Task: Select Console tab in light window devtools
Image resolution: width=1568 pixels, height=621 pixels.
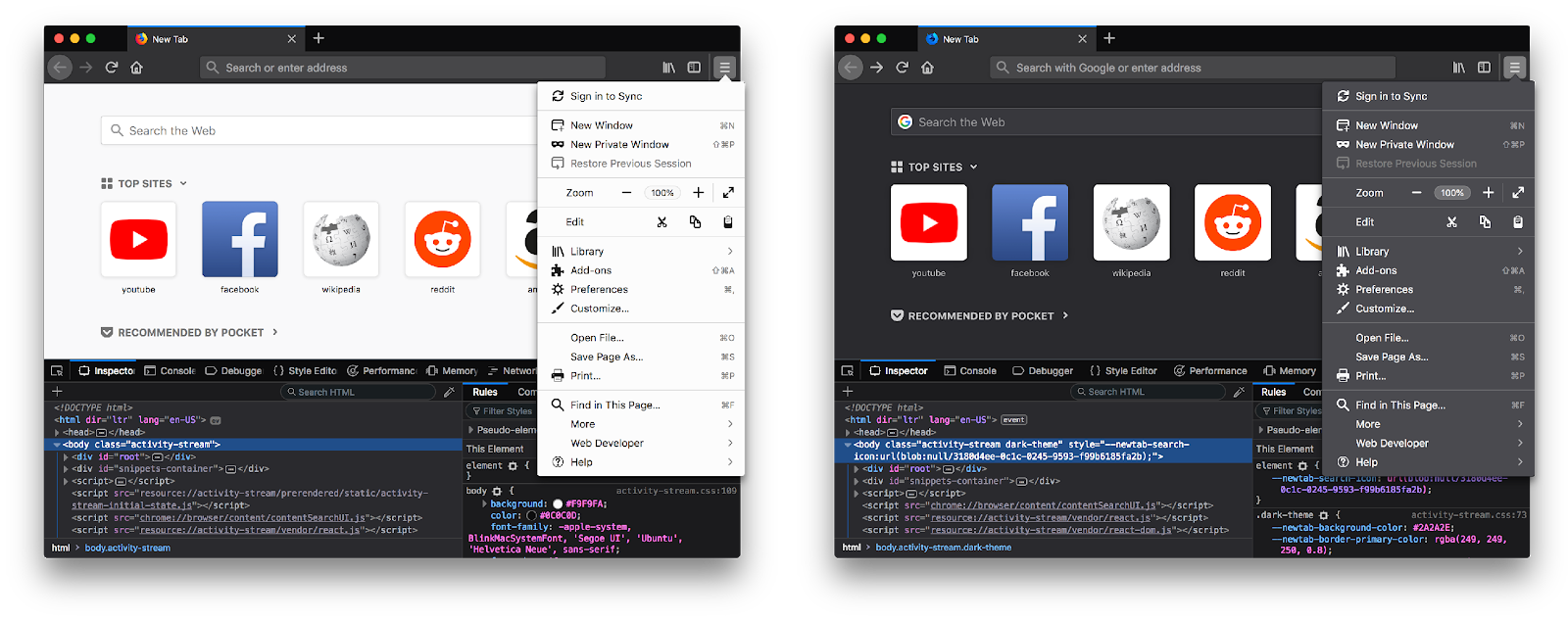Action: [x=170, y=371]
